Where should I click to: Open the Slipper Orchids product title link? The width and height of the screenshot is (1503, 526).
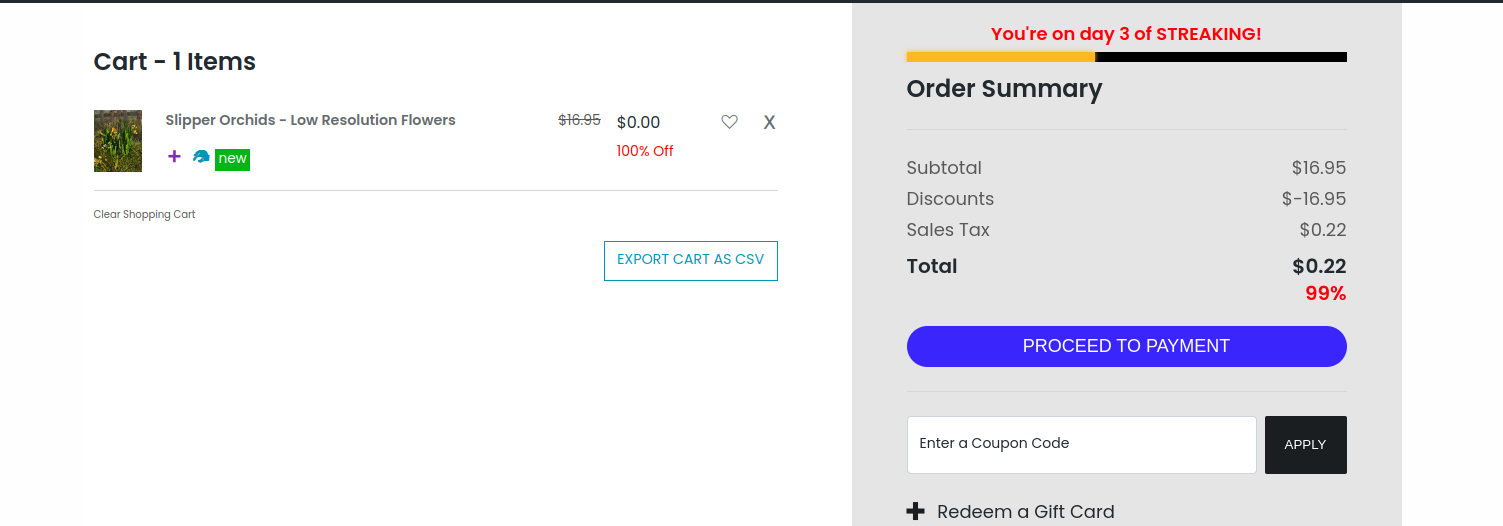click(x=310, y=120)
